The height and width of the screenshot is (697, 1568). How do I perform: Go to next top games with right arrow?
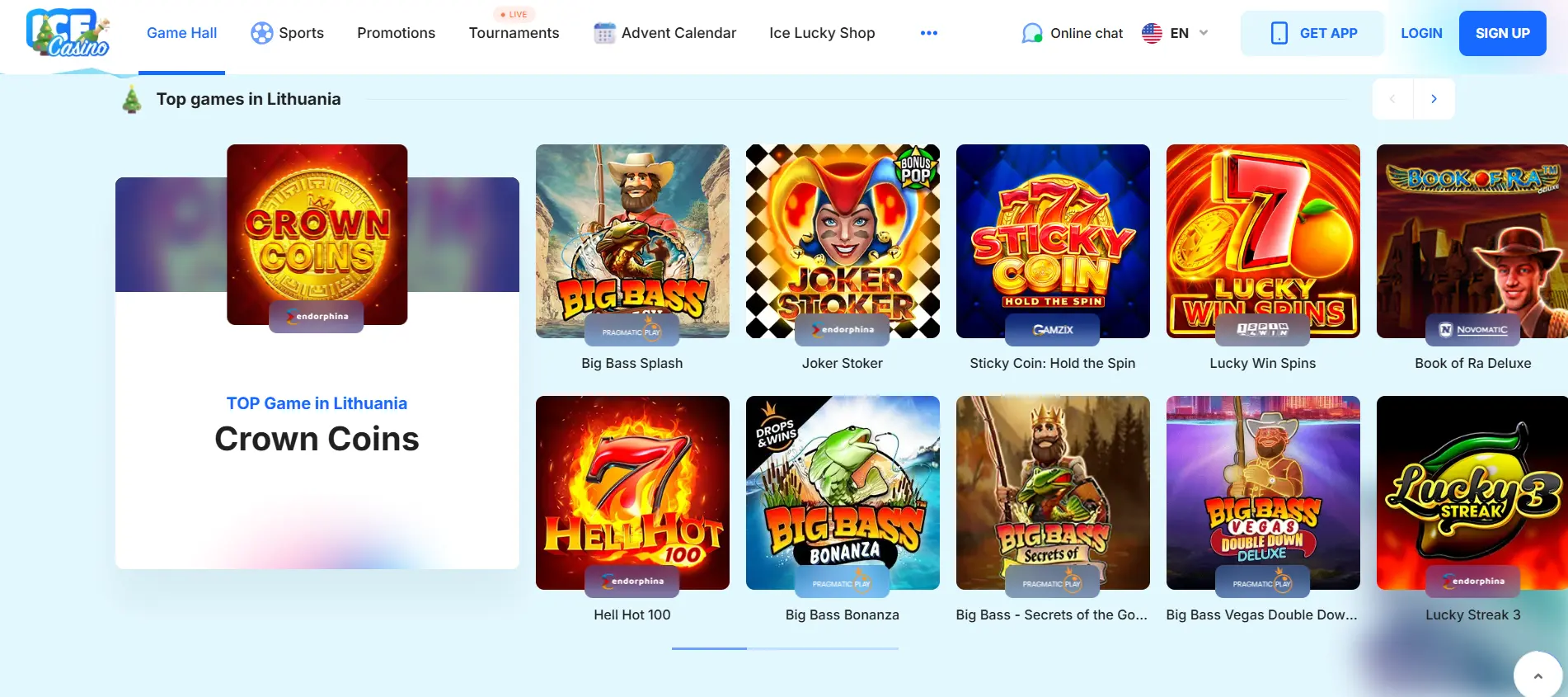point(1434,99)
